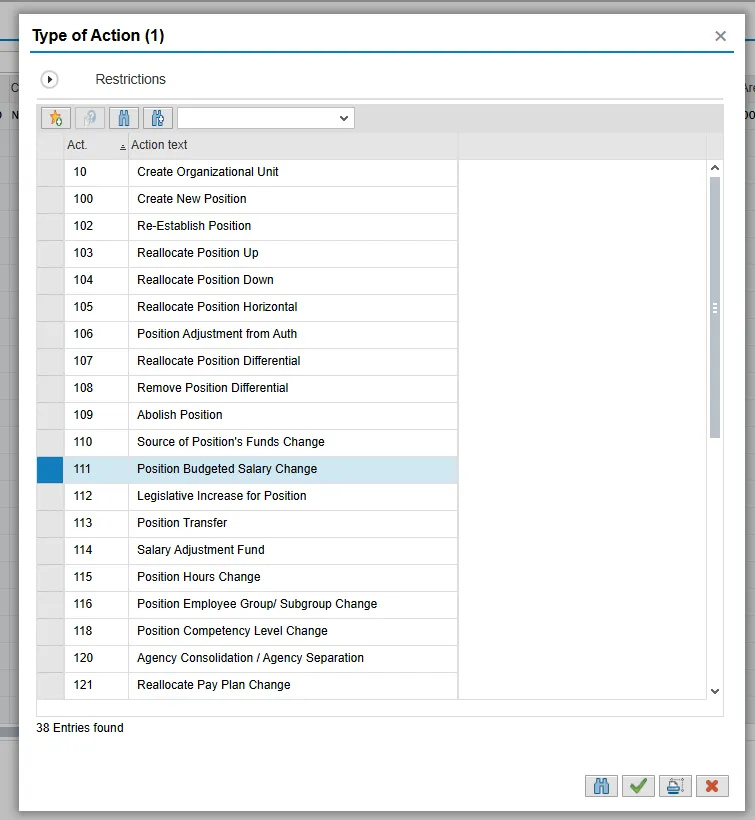Cancel with the red X button
Screen dimensions: 755x820
point(712,786)
